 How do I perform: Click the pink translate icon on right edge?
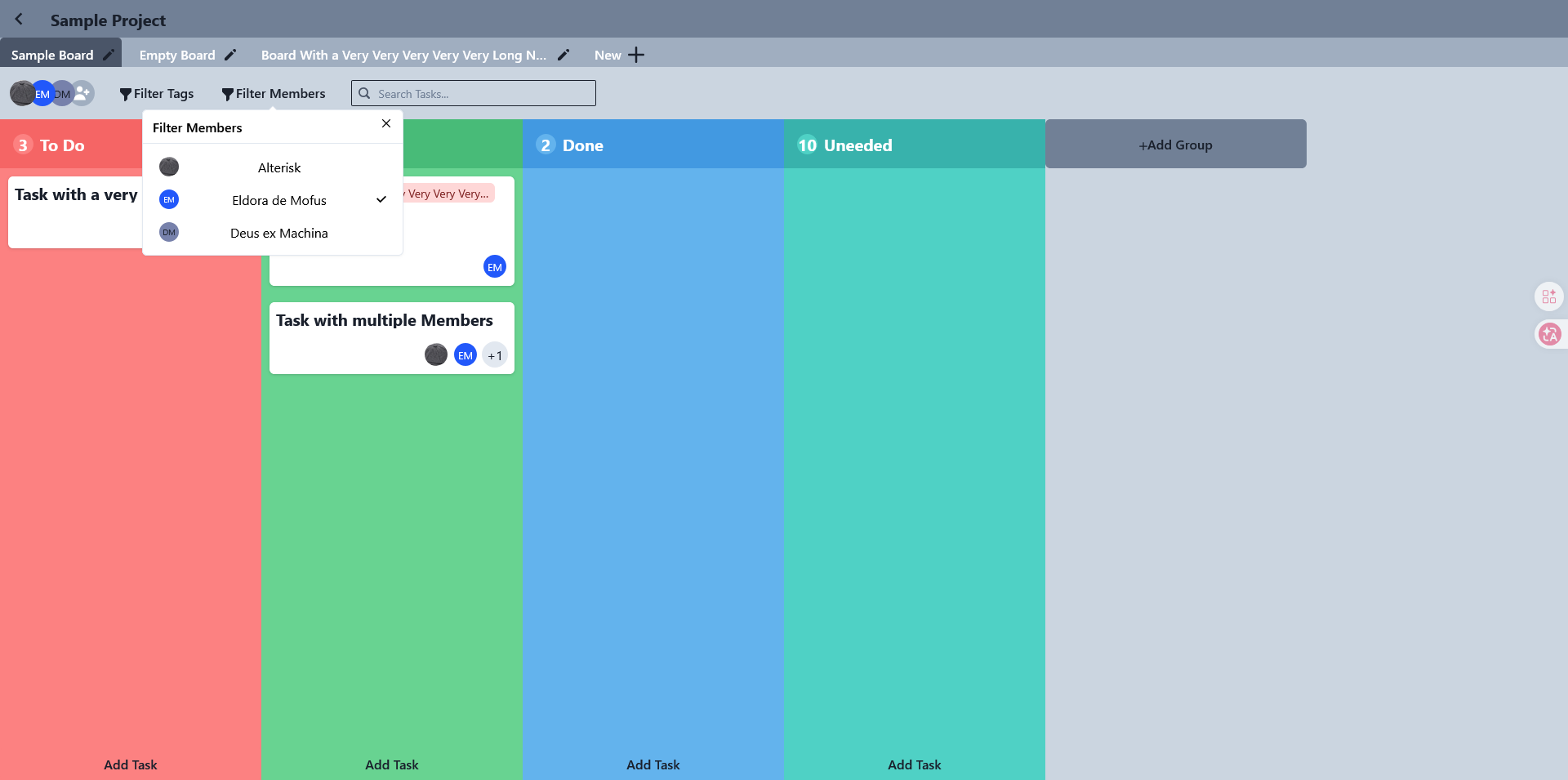pos(1549,334)
